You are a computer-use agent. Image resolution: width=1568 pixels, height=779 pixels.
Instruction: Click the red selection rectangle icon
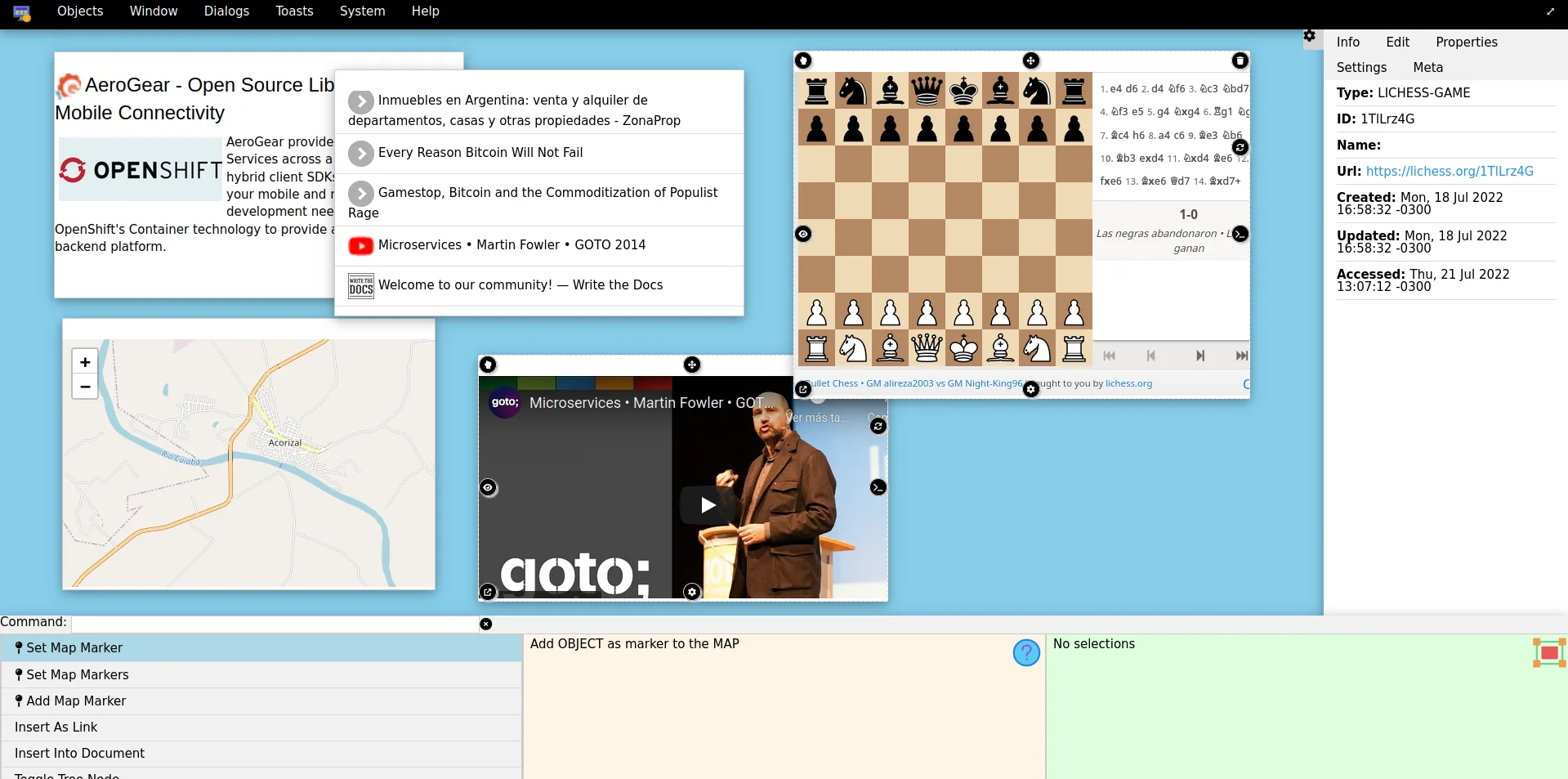1549,653
